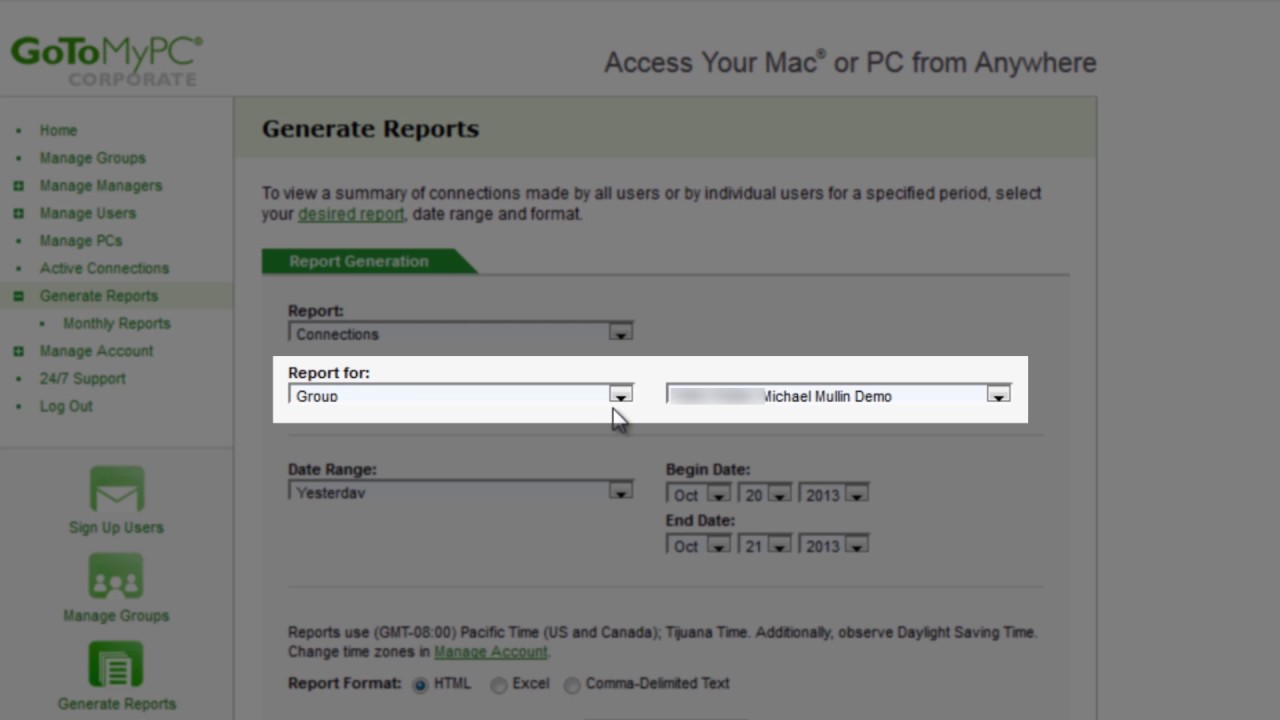Select HTML report format
1280x720 pixels.
pyautogui.click(x=420, y=685)
